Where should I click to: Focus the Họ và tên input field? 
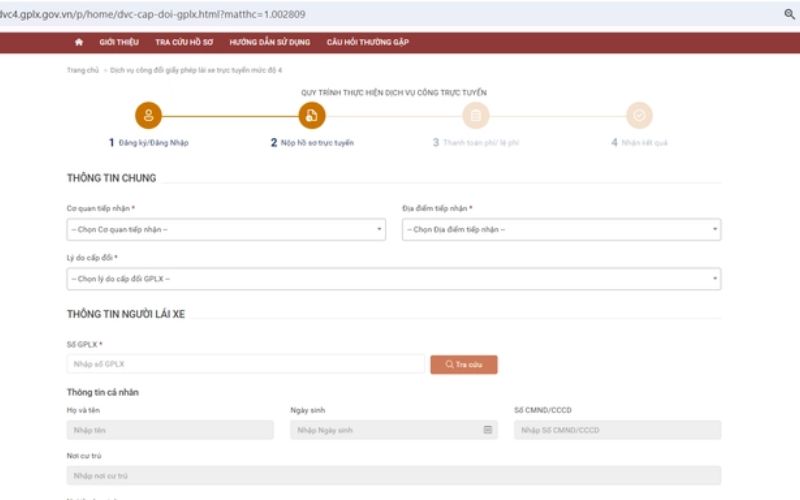(170, 430)
